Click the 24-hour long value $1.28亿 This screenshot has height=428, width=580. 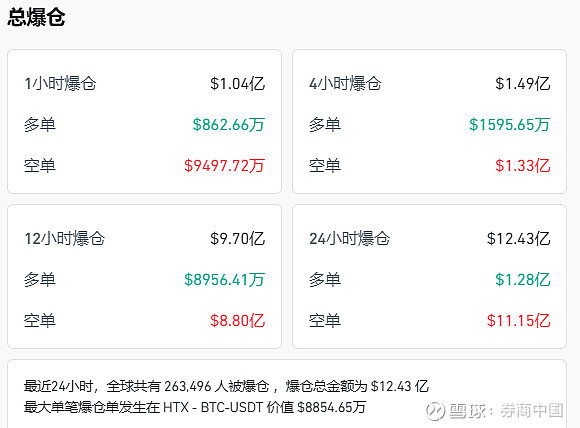523,280
